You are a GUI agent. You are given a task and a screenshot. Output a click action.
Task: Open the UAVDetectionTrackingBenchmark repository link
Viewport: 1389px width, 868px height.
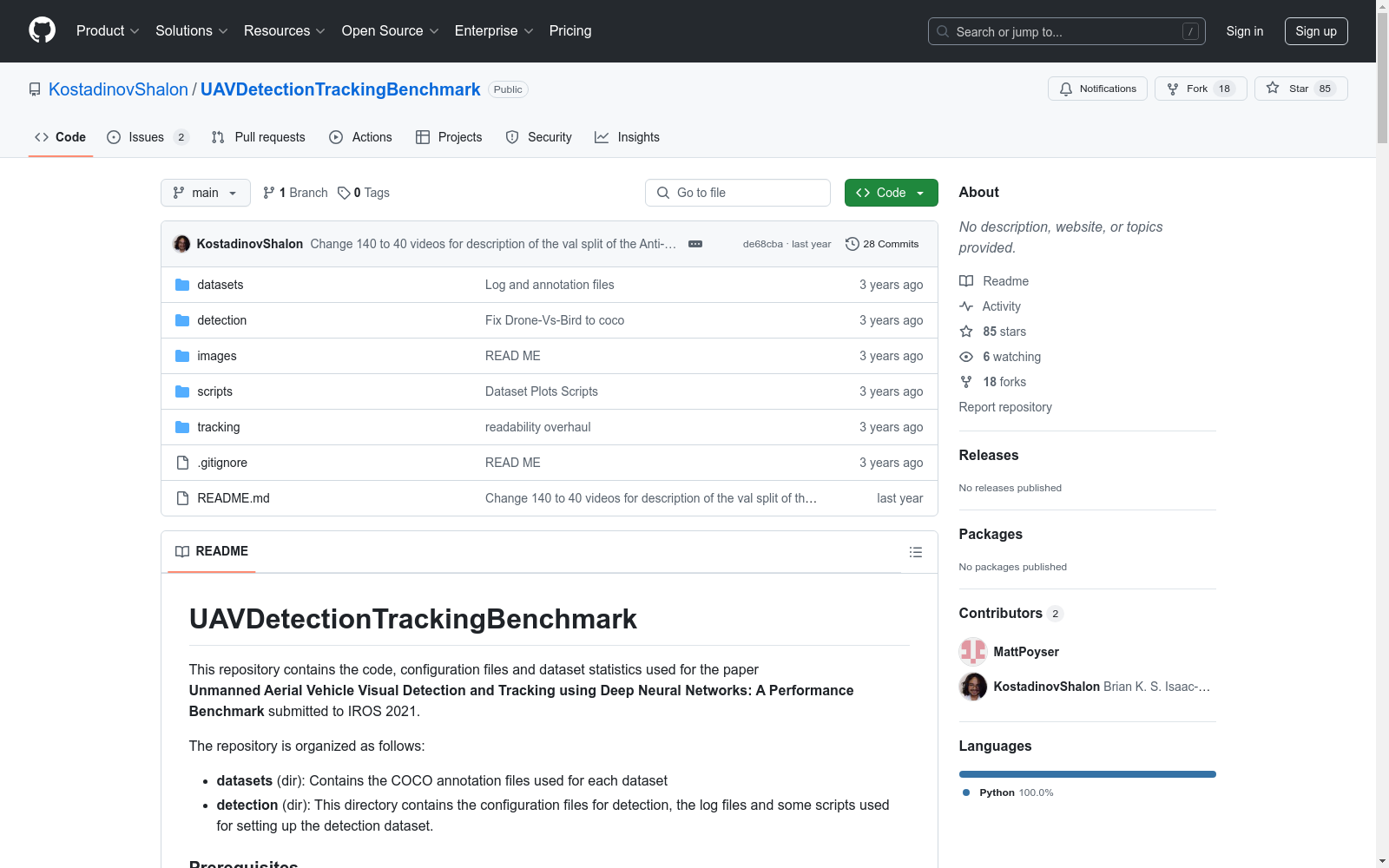point(340,89)
